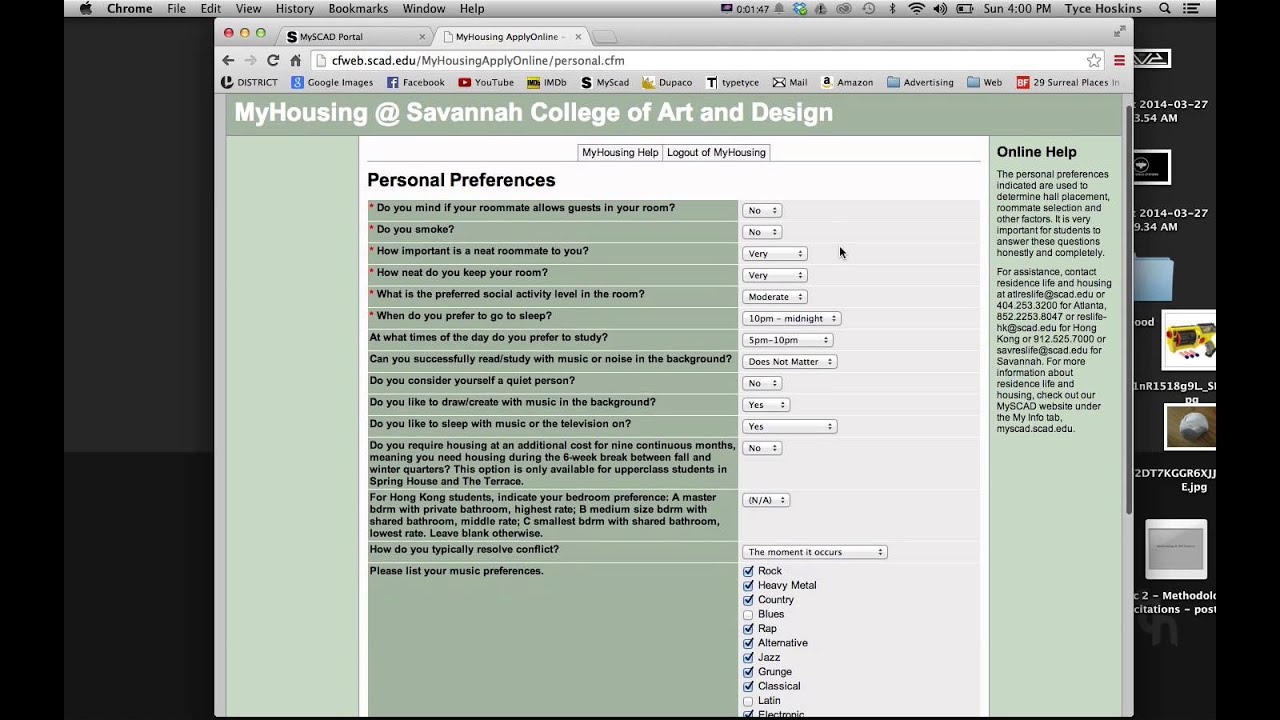Open the 'Do you smoke?' dropdown
The height and width of the screenshot is (720, 1280).
[x=762, y=232]
